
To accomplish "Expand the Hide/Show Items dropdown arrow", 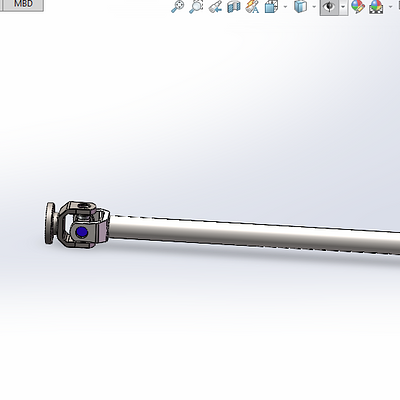I will 343,7.
